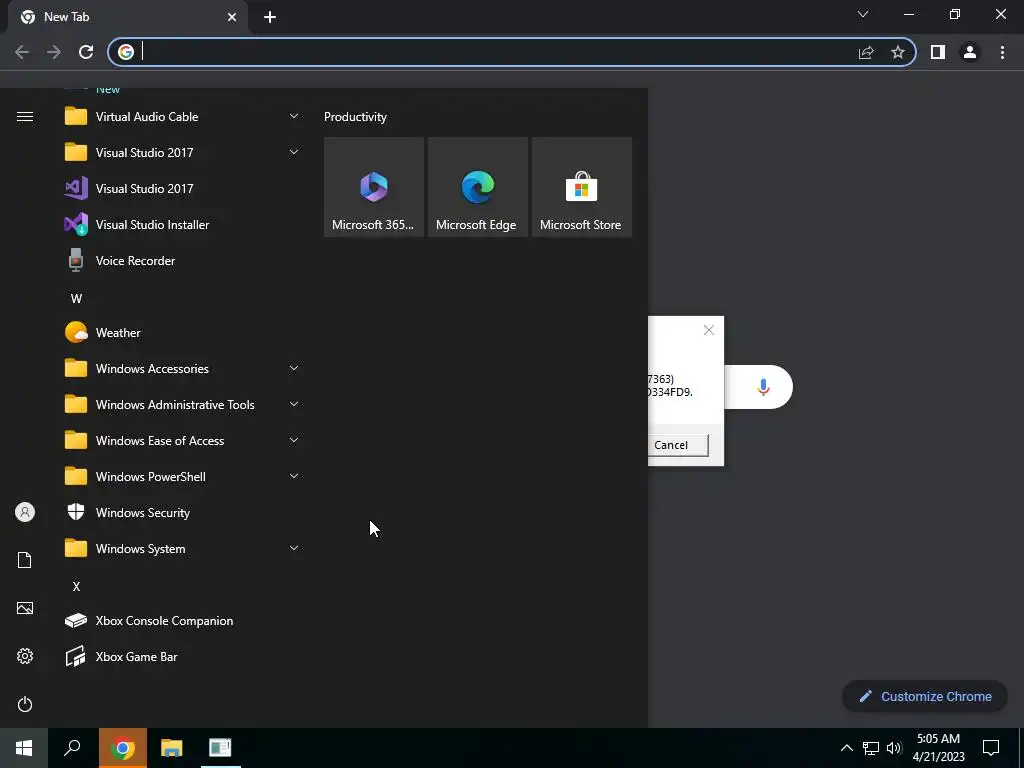Open Voice Recorder app

(182, 260)
